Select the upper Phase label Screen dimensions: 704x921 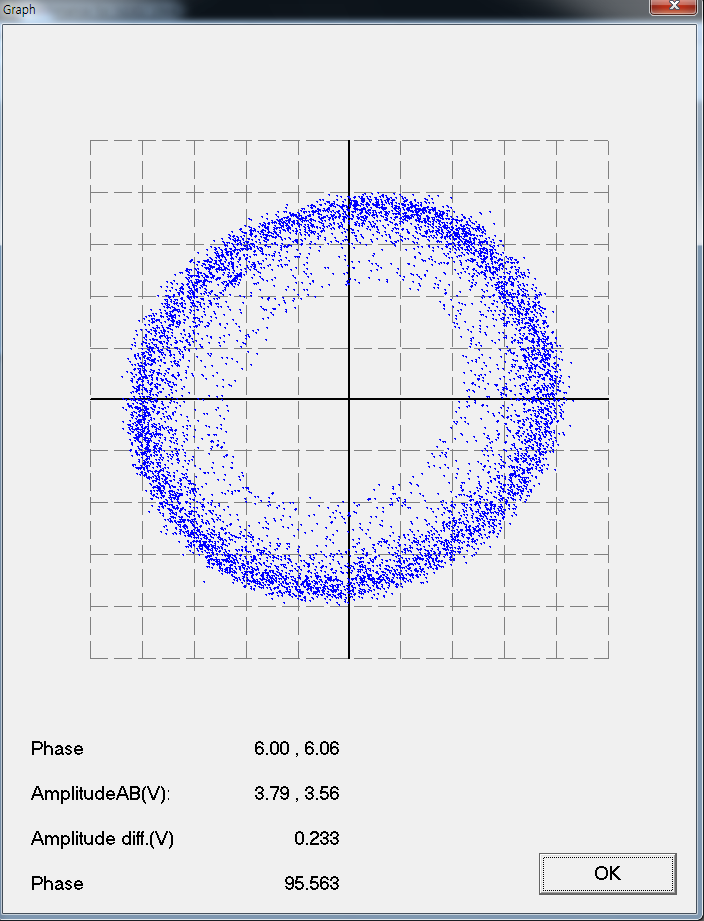coord(57,749)
